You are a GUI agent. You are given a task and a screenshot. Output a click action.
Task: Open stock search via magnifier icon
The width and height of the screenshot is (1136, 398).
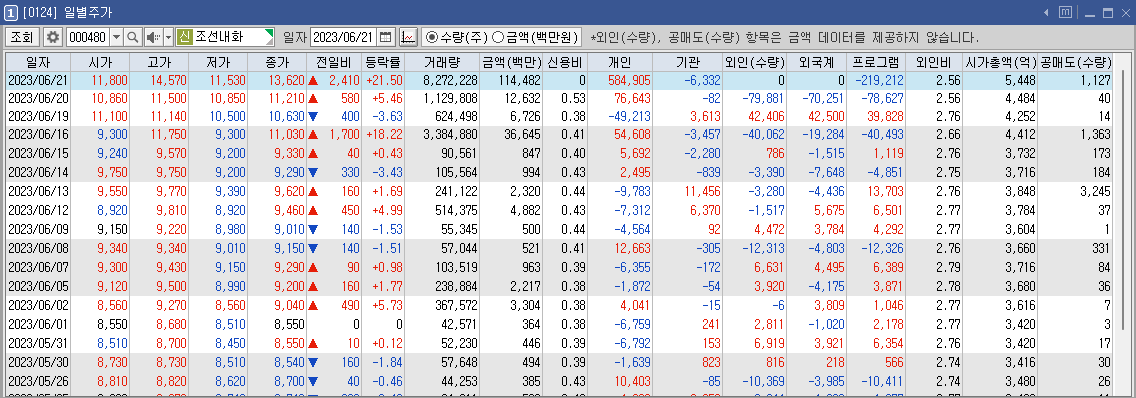(133, 37)
